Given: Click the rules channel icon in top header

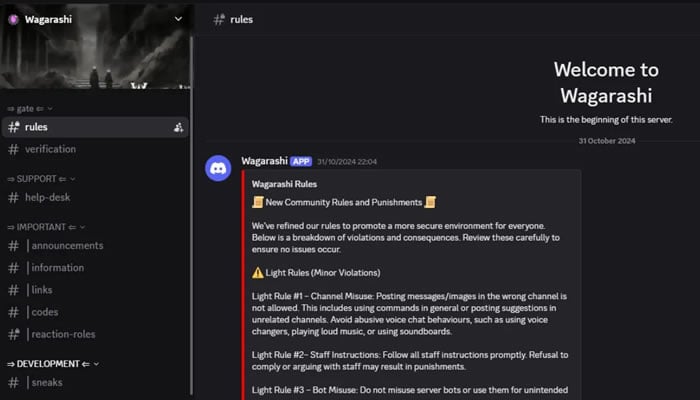Looking at the screenshot, I should tap(219, 19).
